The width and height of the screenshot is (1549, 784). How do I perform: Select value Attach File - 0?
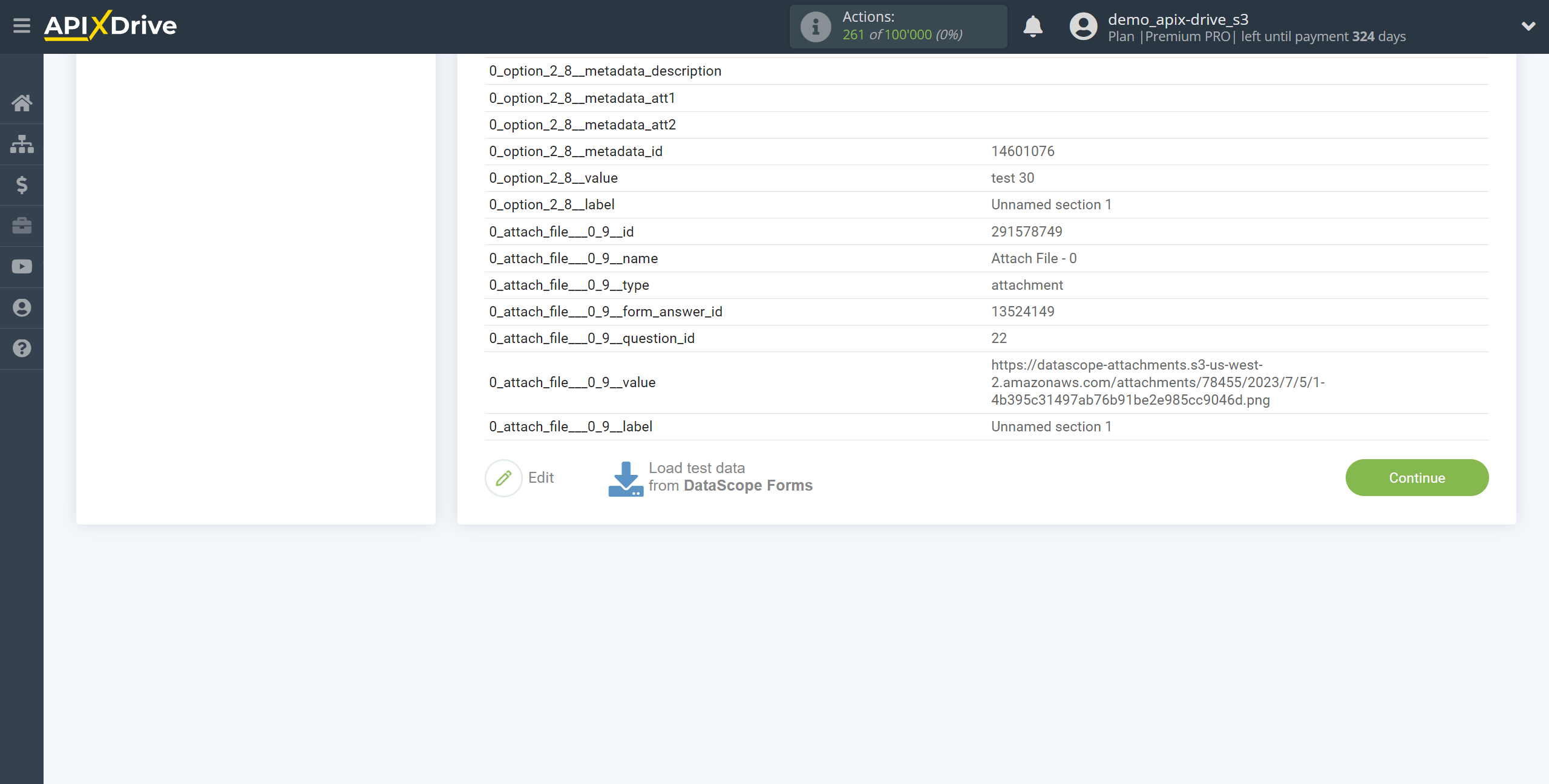[1034, 258]
